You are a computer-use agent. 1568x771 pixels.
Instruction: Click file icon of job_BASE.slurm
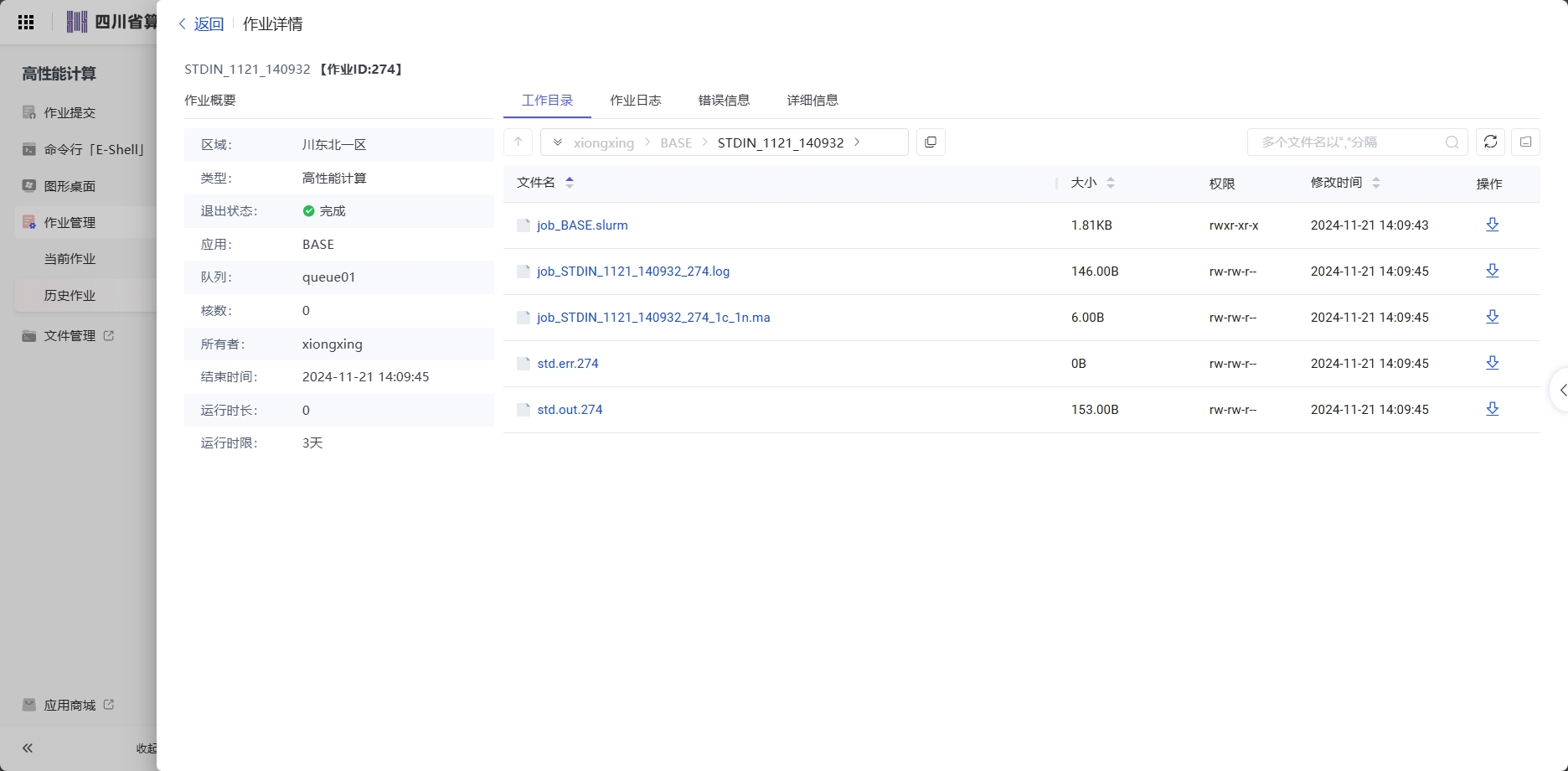tap(524, 225)
